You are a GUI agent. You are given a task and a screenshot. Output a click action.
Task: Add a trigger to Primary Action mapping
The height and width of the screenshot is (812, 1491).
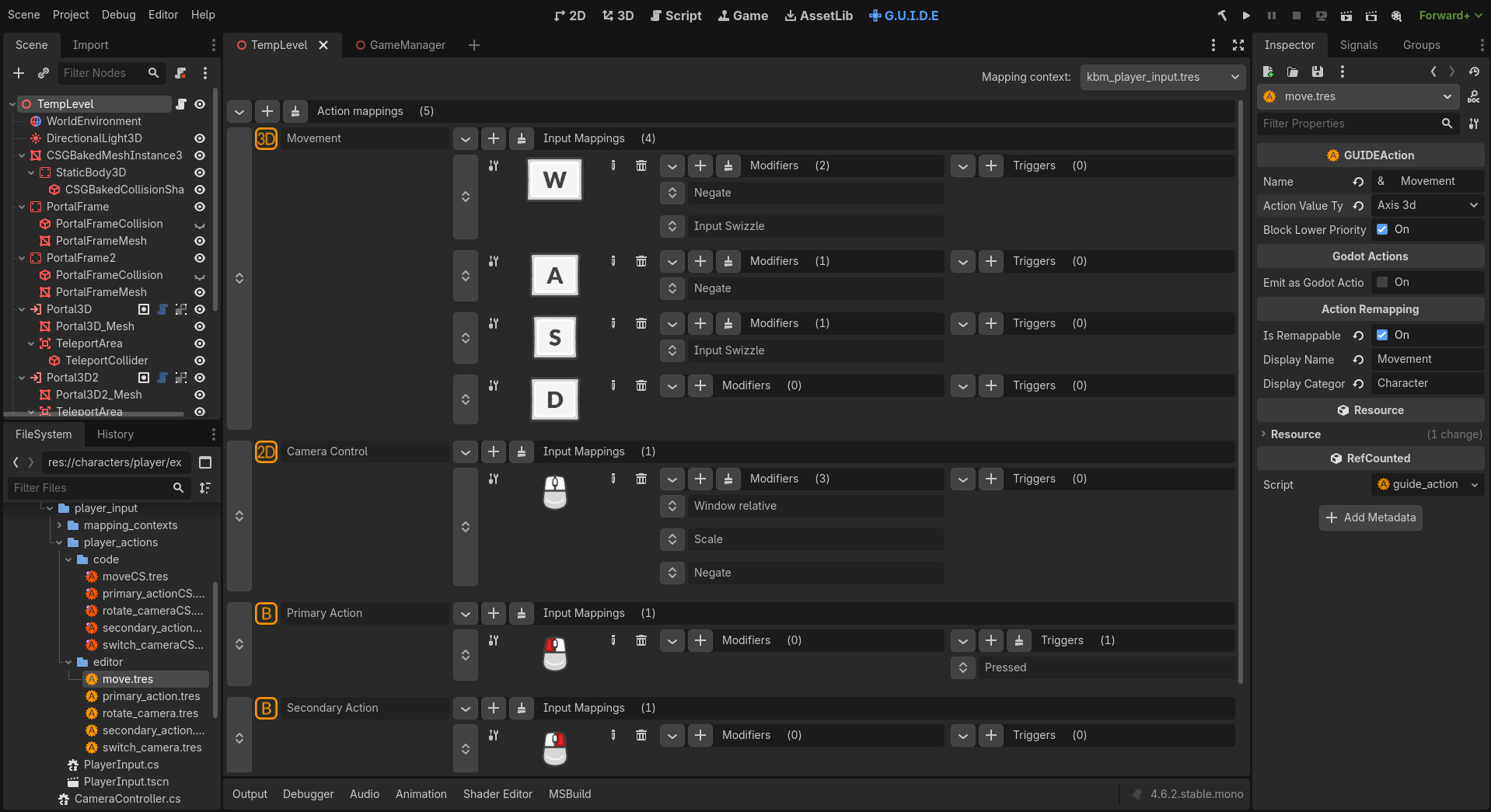pos(991,640)
